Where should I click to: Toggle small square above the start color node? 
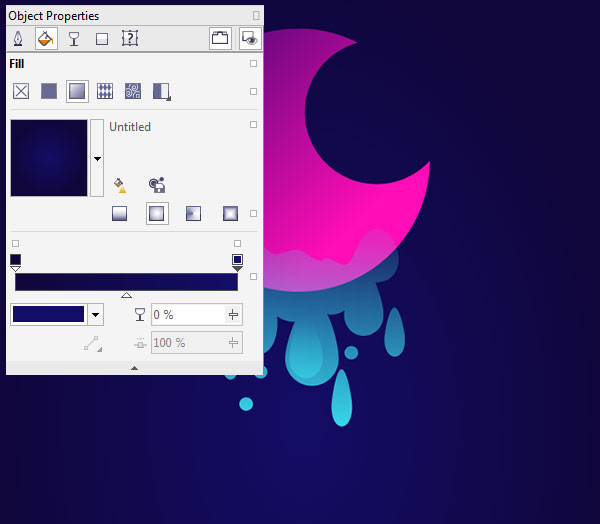(15, 243)
